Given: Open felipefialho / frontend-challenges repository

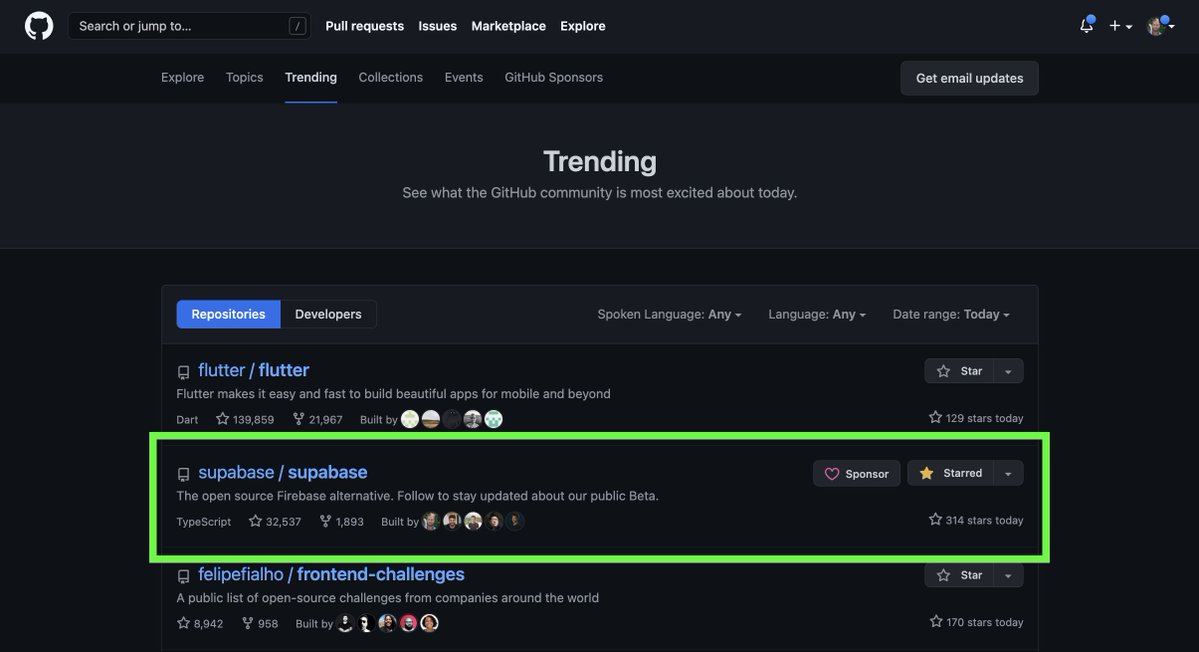Looking at the screenshot, I should pos(331,574).
